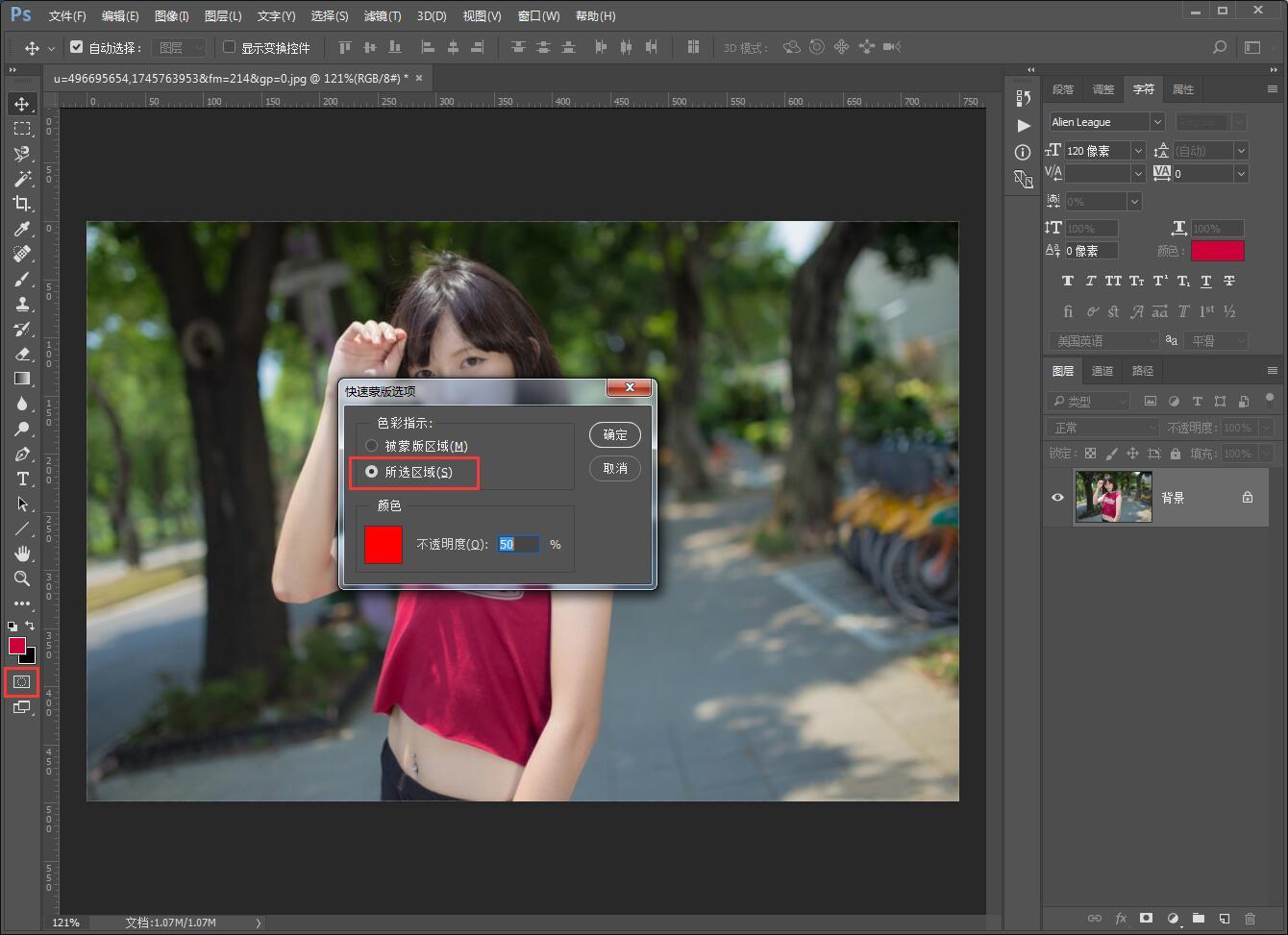Click the red mask color swatch
The height and width of the screenshot is (935, 1288).
pyautogui.click(x=384, y=545)
